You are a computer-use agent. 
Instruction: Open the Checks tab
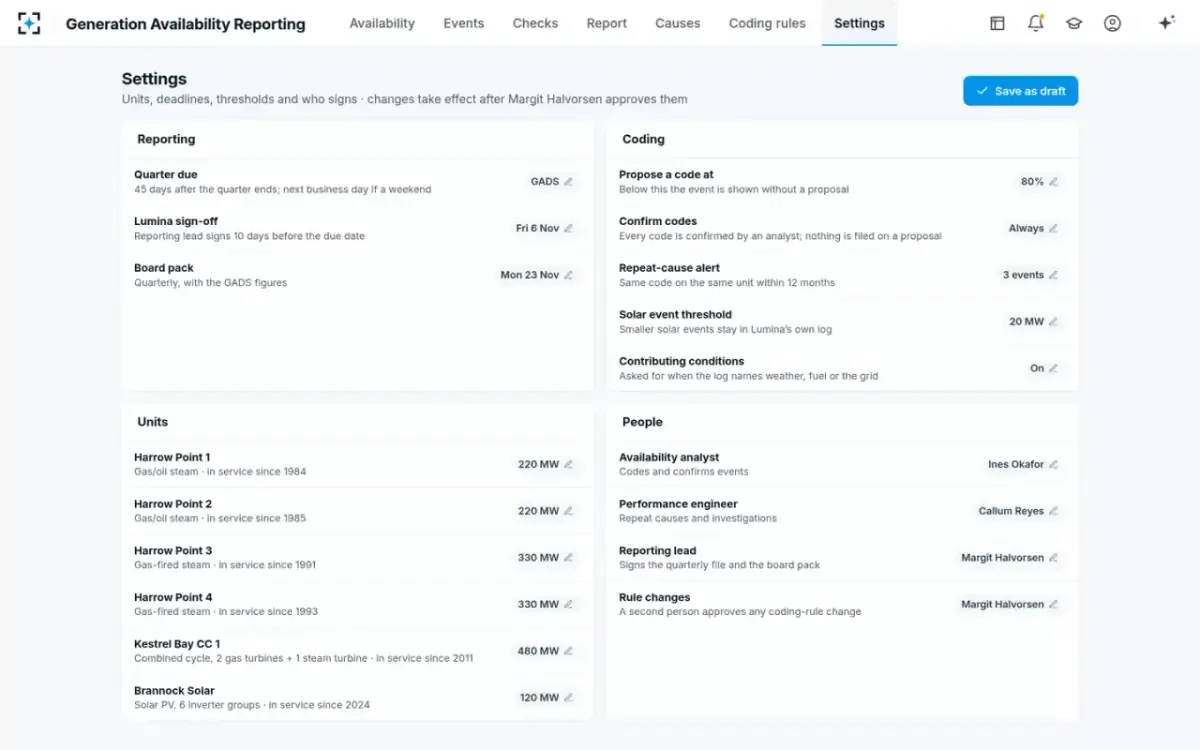click(535, 23)
